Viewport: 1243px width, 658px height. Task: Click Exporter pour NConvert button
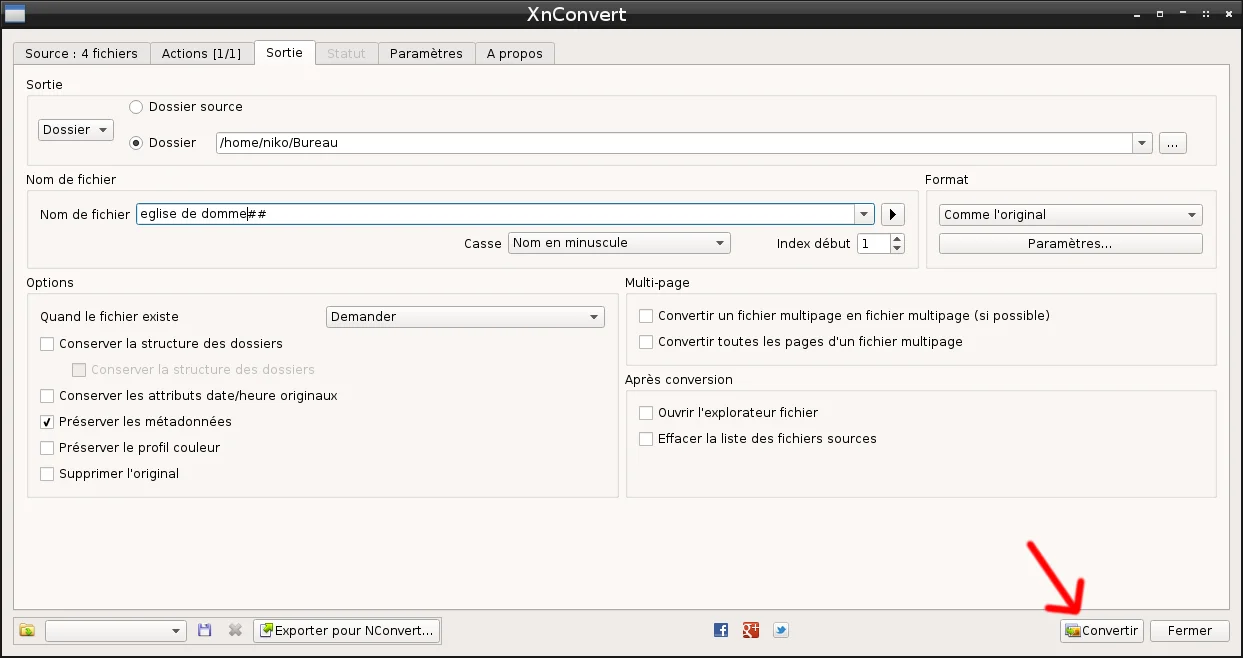point(347,631)
